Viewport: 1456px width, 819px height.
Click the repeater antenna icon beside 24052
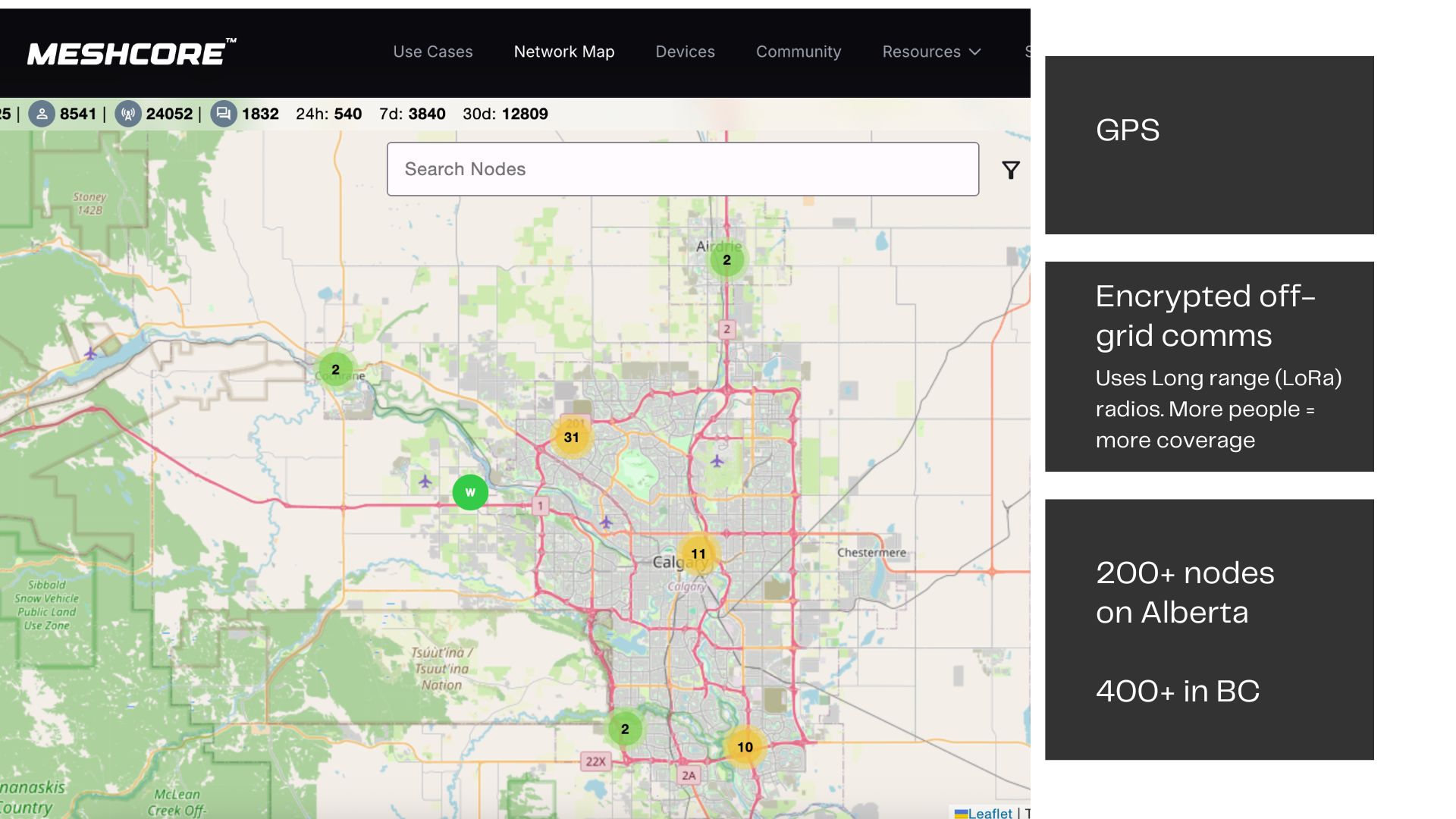point(128,114)
